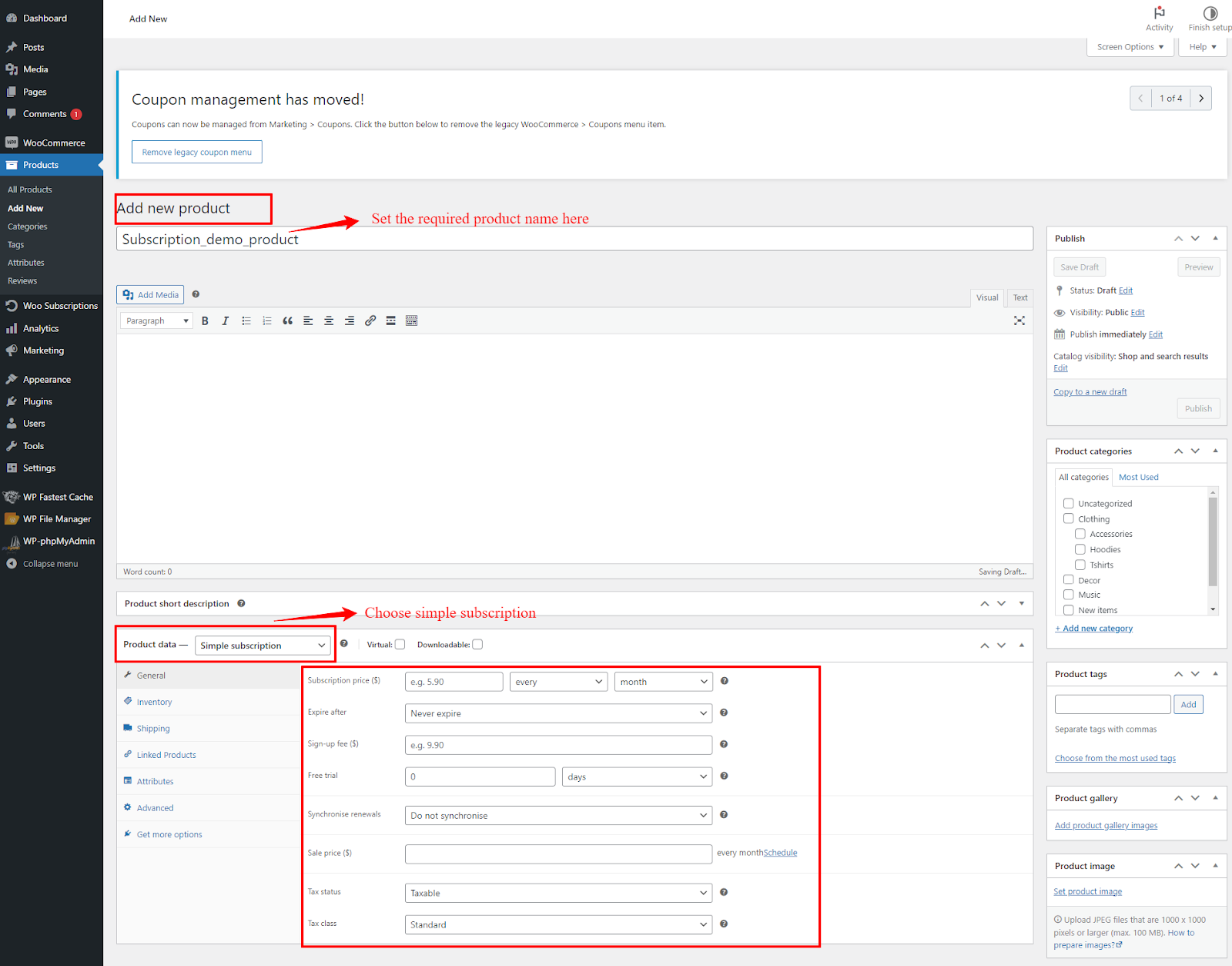This screenshot has width=1232, height=966.
Task: Open the Inventory product data tab
Action: click(154, 702)
